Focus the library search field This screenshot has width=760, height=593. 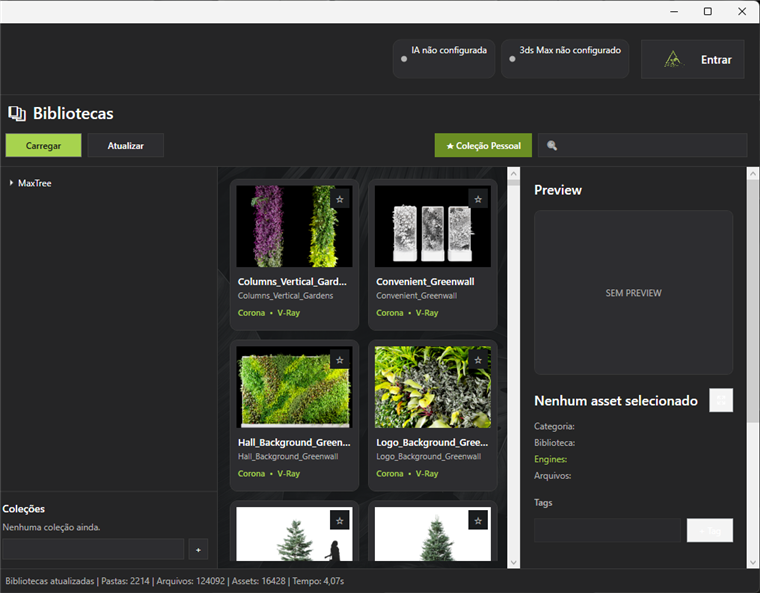pos(643,145)
